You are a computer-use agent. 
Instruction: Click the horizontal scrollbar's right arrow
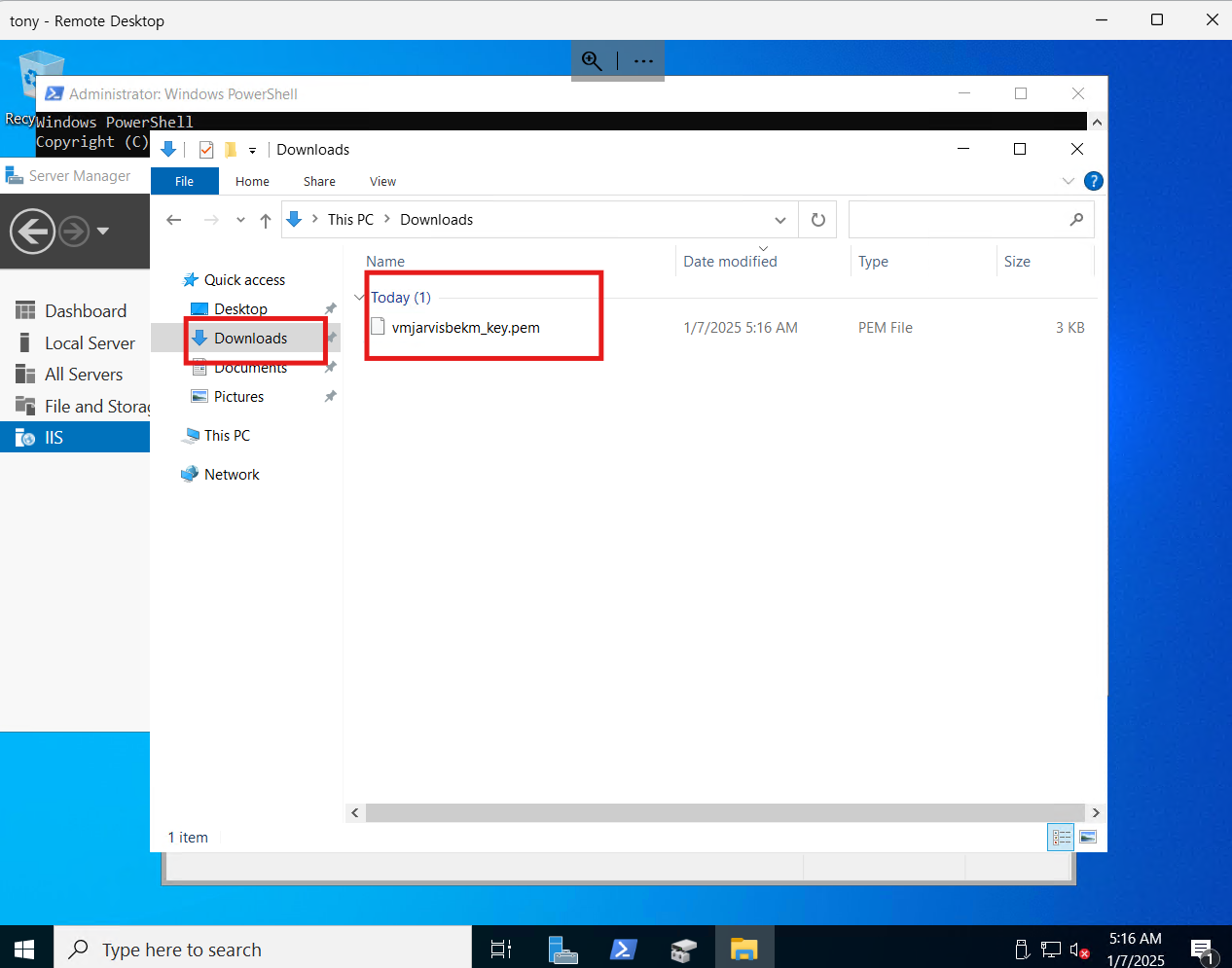click(x=1096, y=812)
